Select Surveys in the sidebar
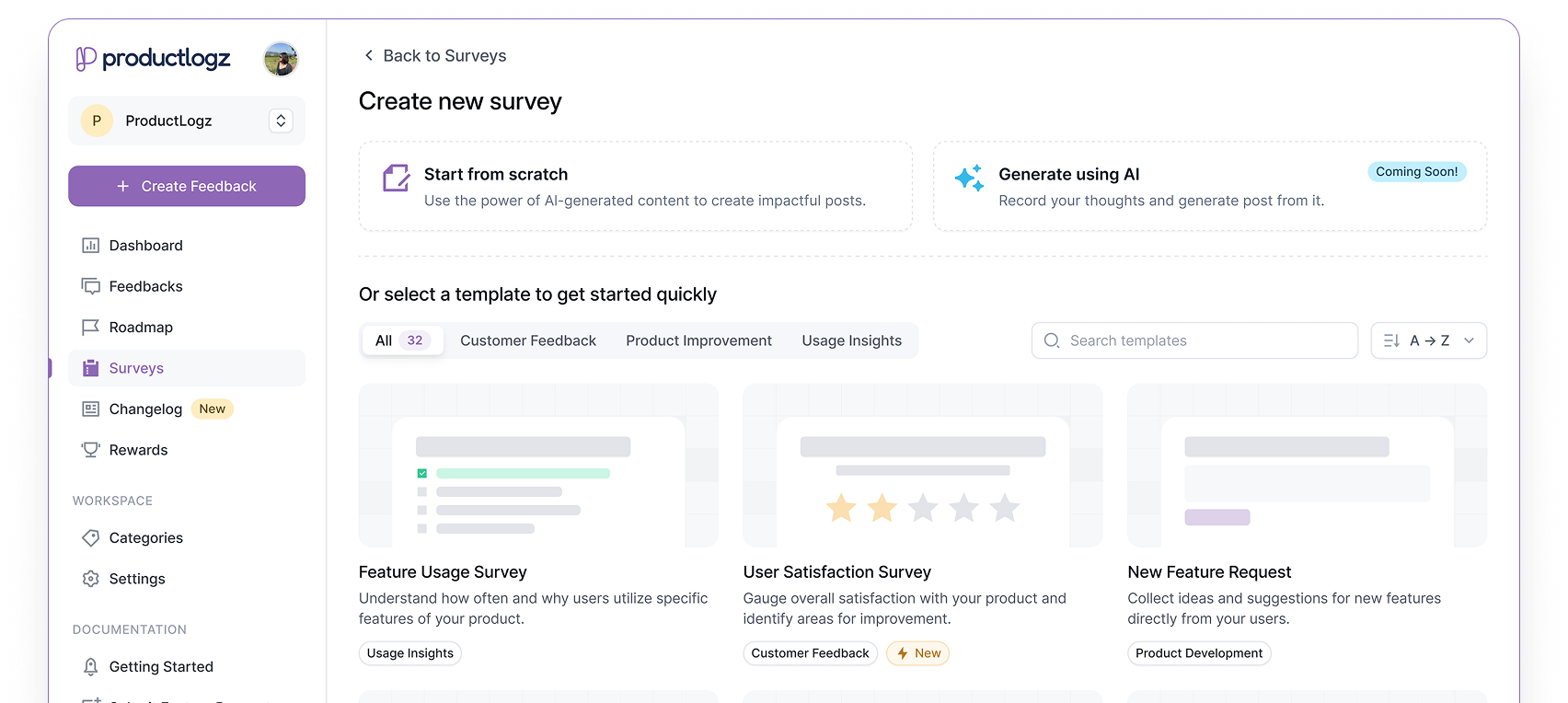Viewport: 1568px width, 703px height. (187, 368)
